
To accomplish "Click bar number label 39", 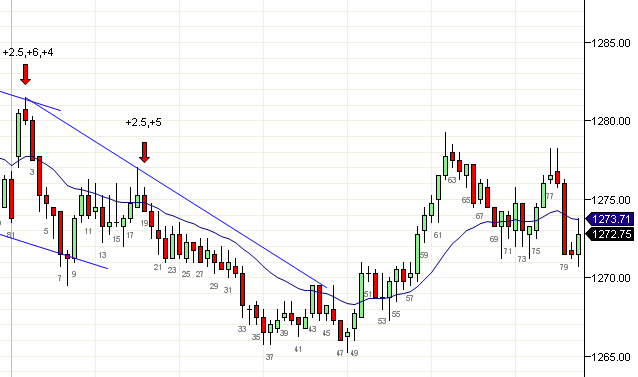I will (x=284, y=333).
